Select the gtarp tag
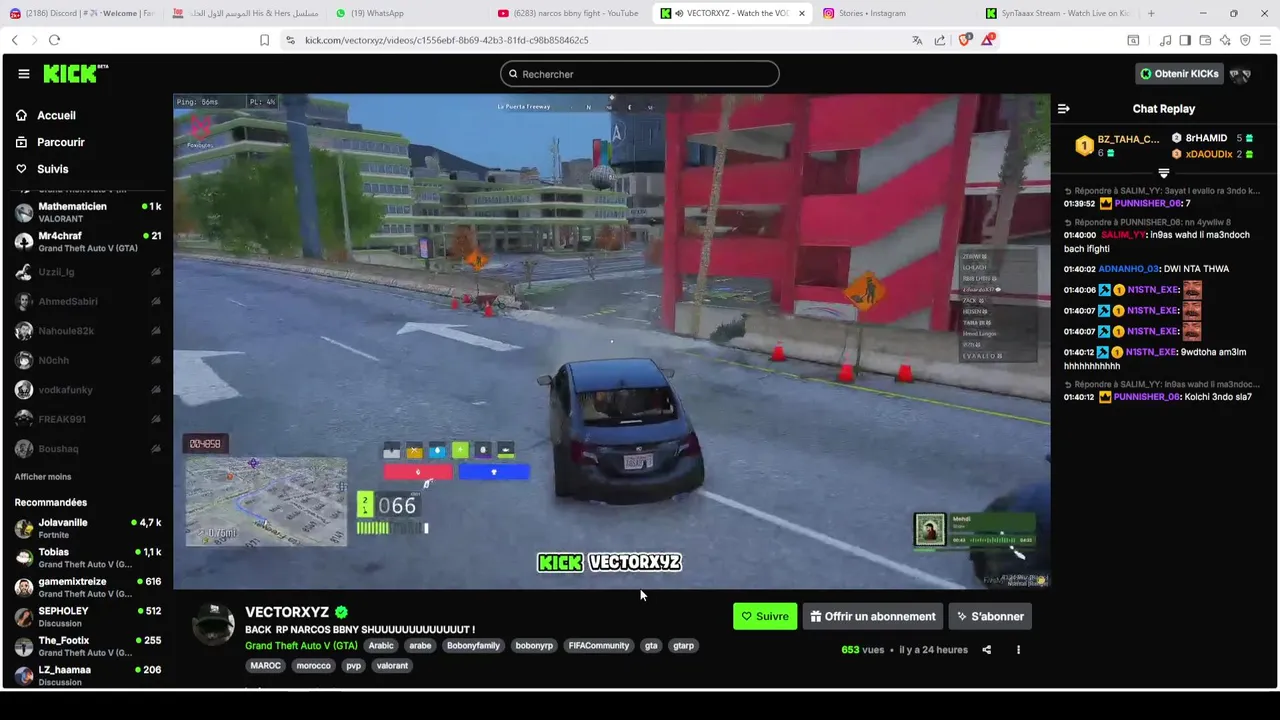The height and width of the screenshot is (720, 1280). coord(683,646)
